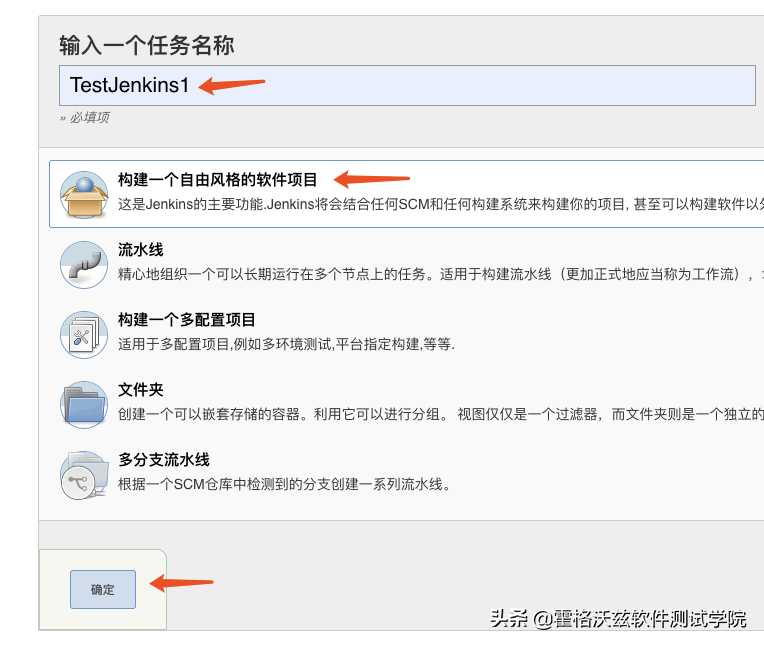The width and height of the screenshot is (764, 646).
Task: Click the description starting 精心地组织一个可以长期运行
Action: (441, 274)
